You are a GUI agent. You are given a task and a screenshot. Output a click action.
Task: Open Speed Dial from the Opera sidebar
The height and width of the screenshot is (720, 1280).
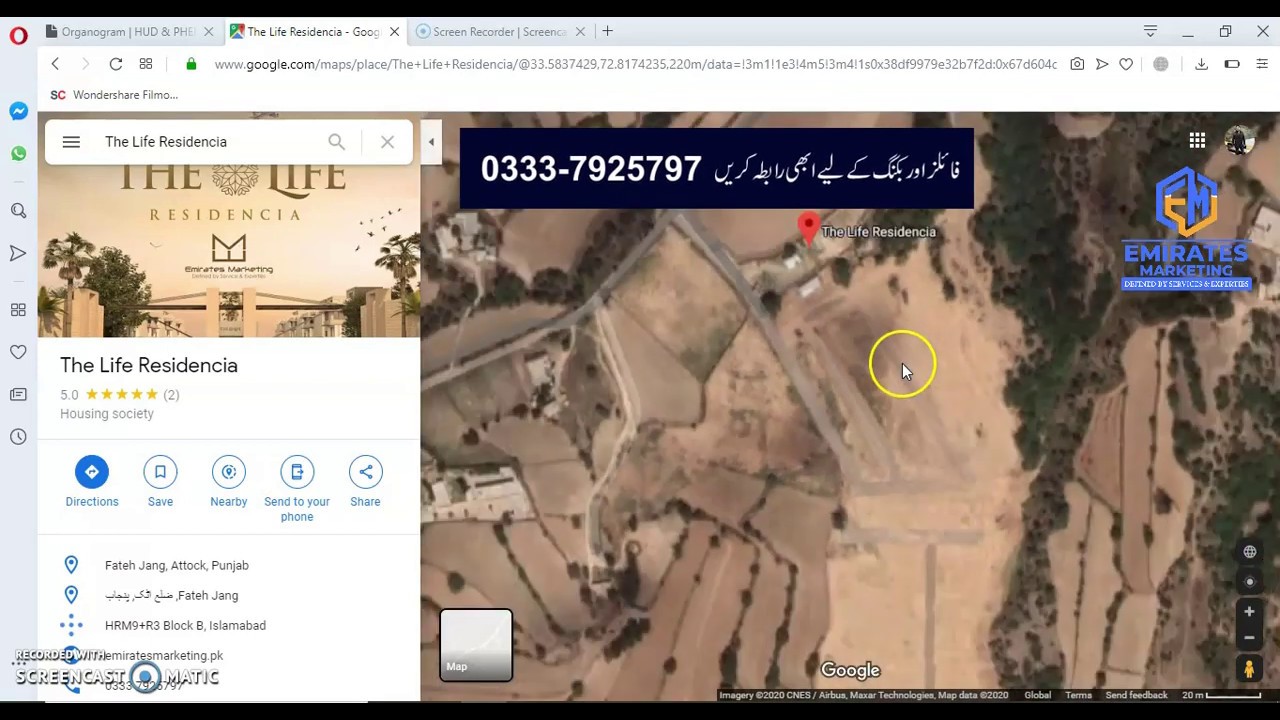pos(18,310)
